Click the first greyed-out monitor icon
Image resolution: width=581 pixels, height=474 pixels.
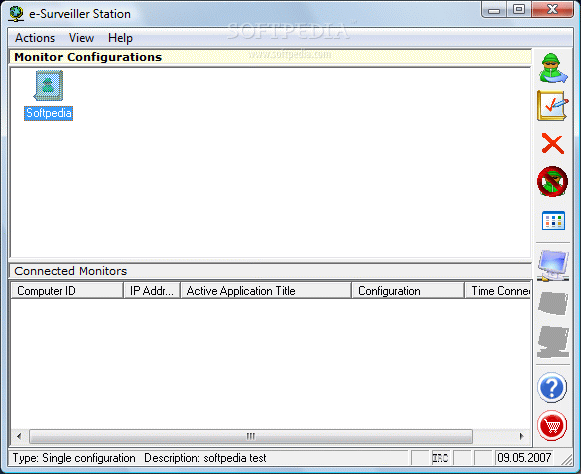pyautogui.click(x=553, y=303)
